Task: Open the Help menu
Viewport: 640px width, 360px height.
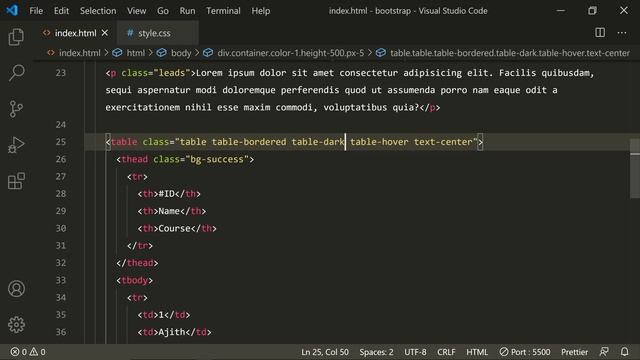Action: [260, 11]
